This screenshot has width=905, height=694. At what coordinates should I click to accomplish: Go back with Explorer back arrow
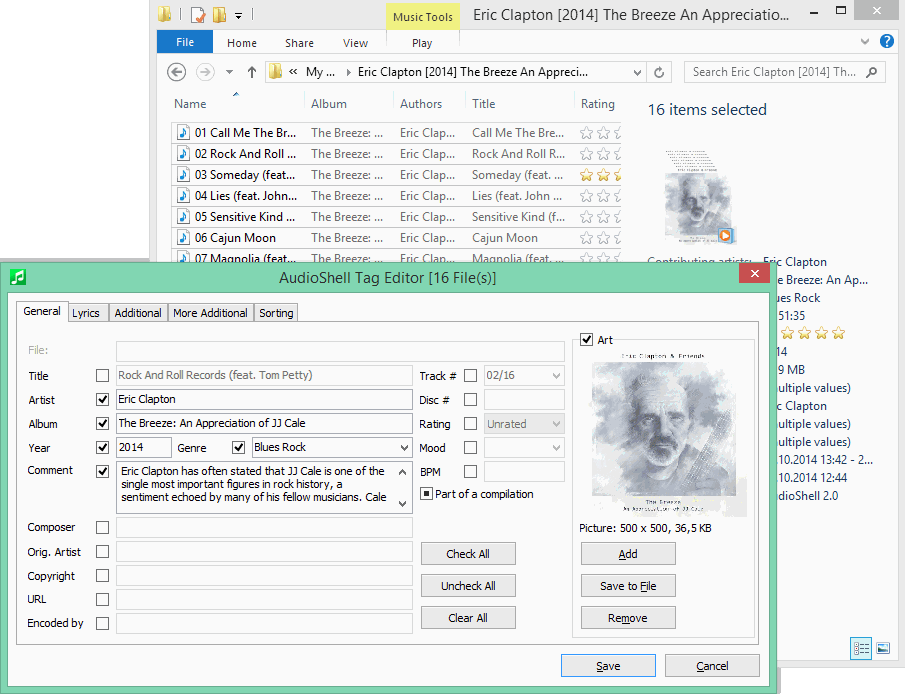coord(177,72)
